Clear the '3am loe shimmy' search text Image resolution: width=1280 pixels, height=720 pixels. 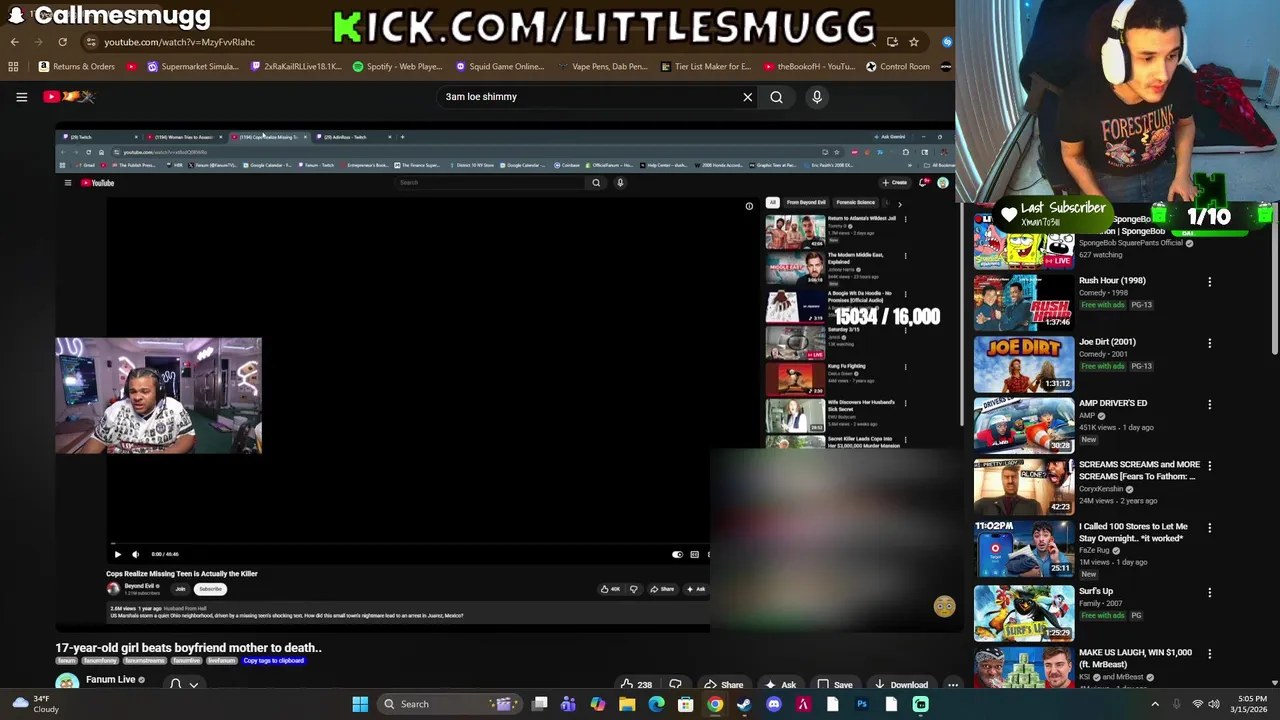747,97
